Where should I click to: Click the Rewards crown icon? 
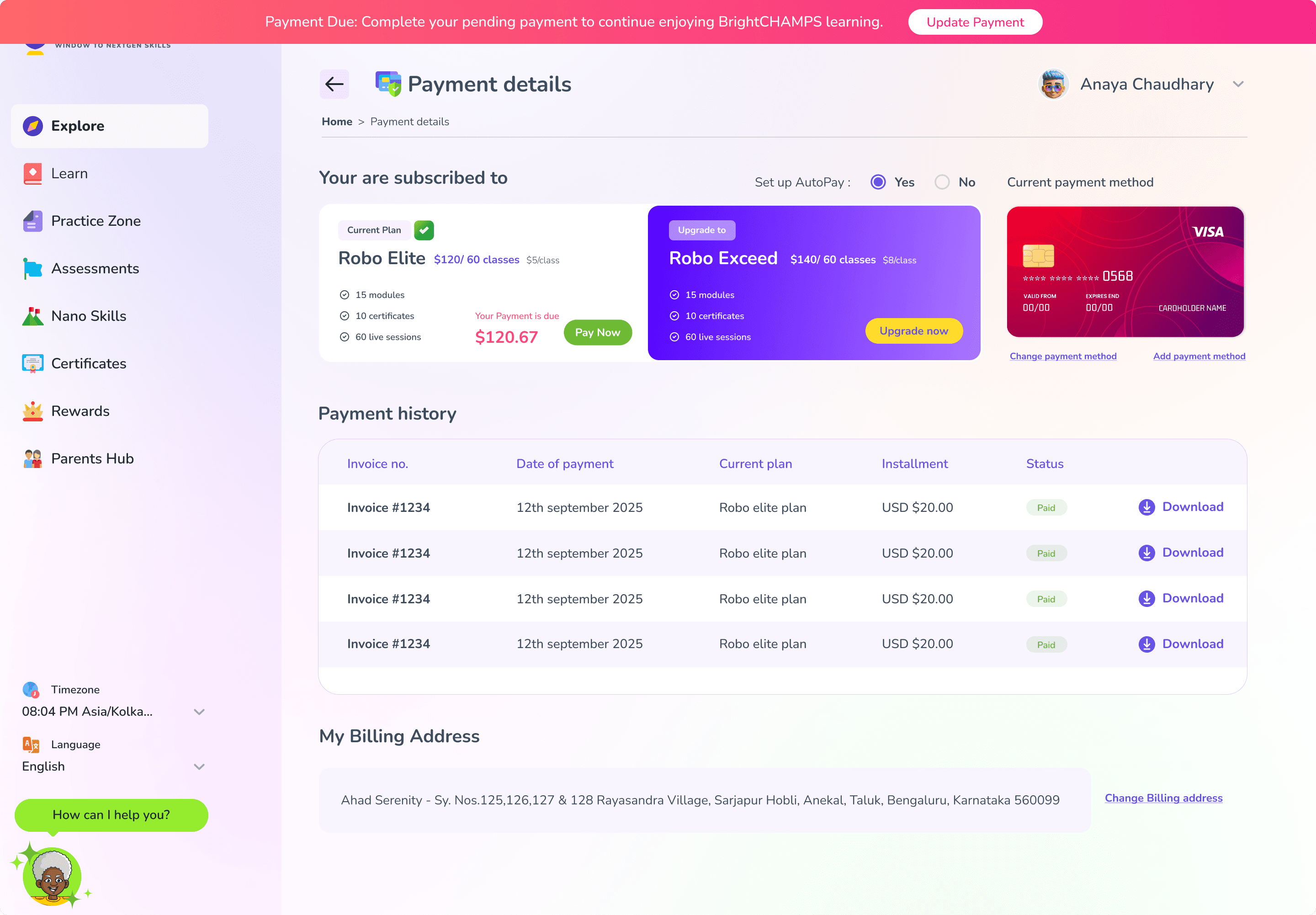click(x=32, y=411)
